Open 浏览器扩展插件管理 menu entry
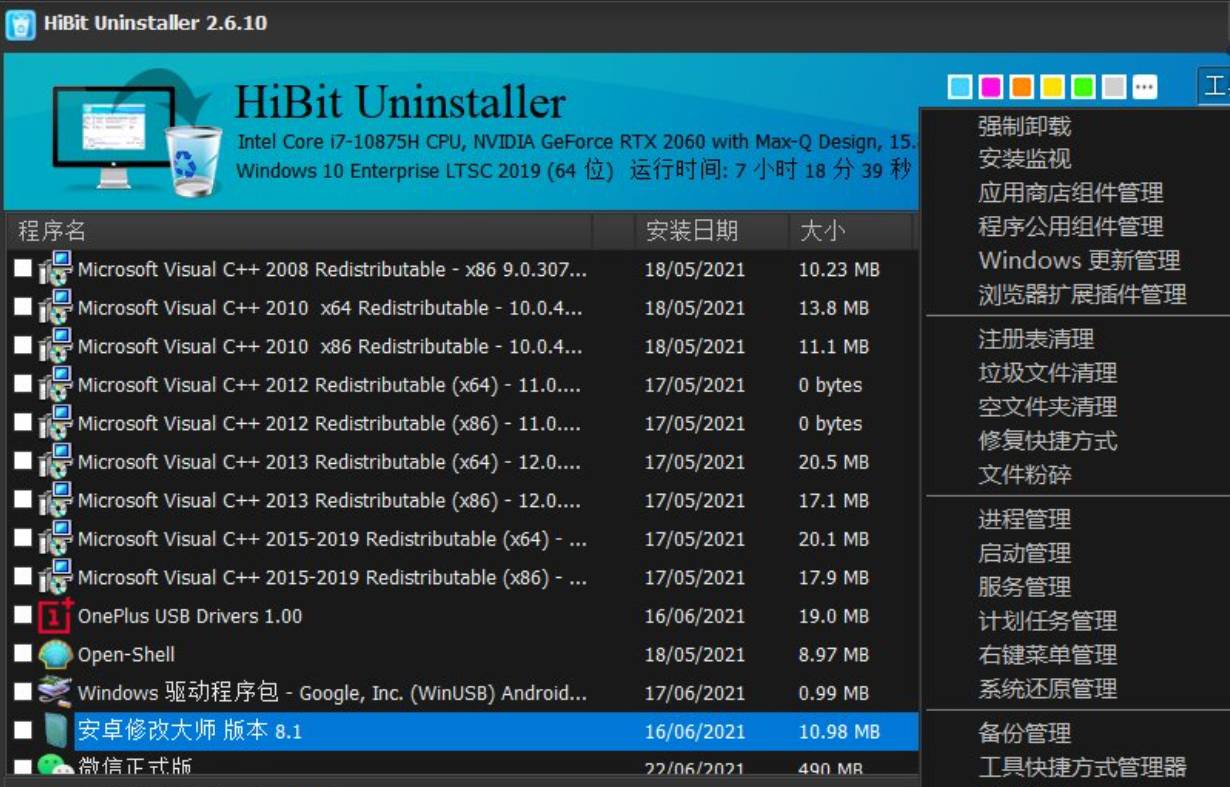Screen dimensions: 1230x787 point(1082,295)
